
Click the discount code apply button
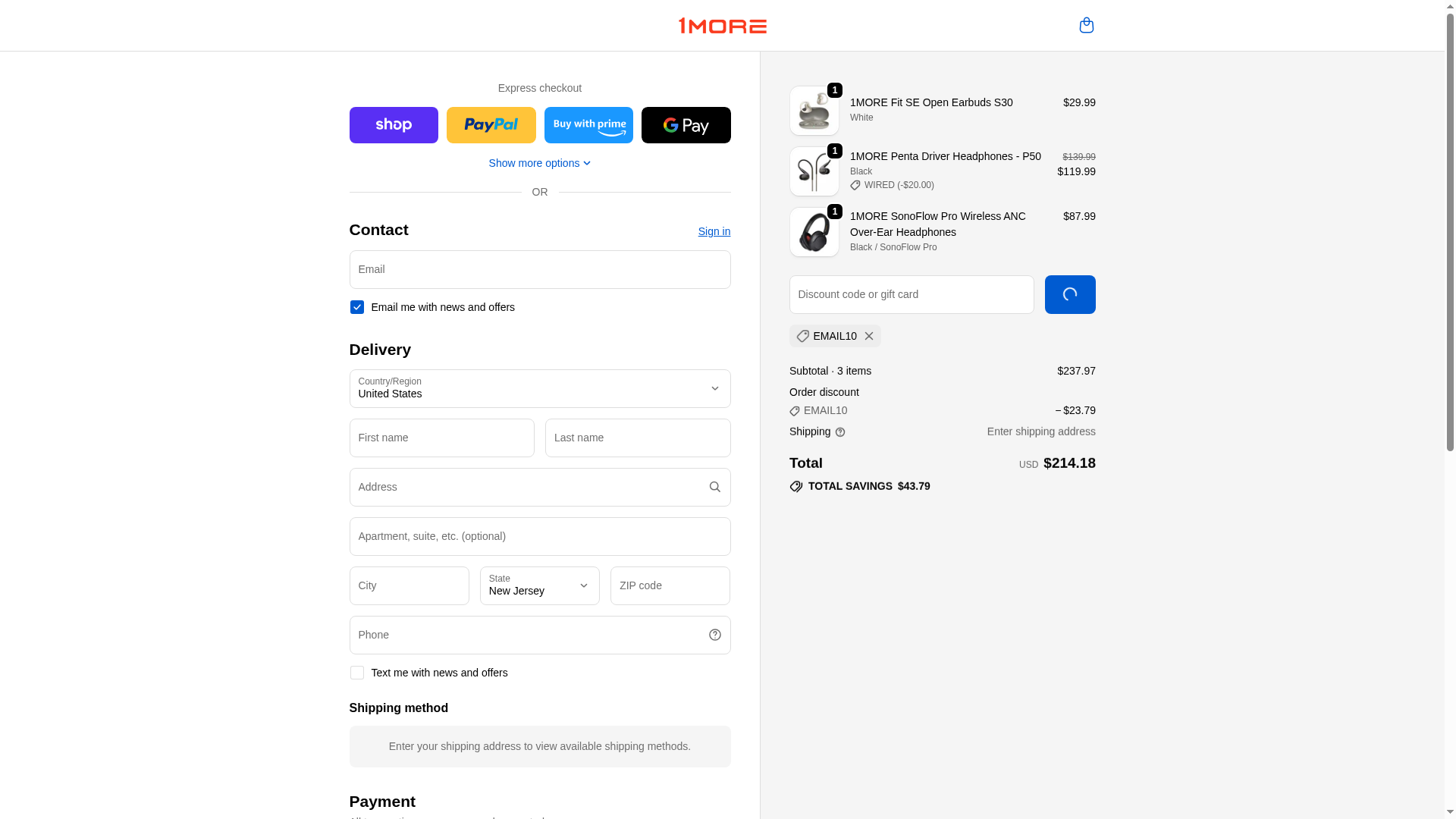(1070, 294)
